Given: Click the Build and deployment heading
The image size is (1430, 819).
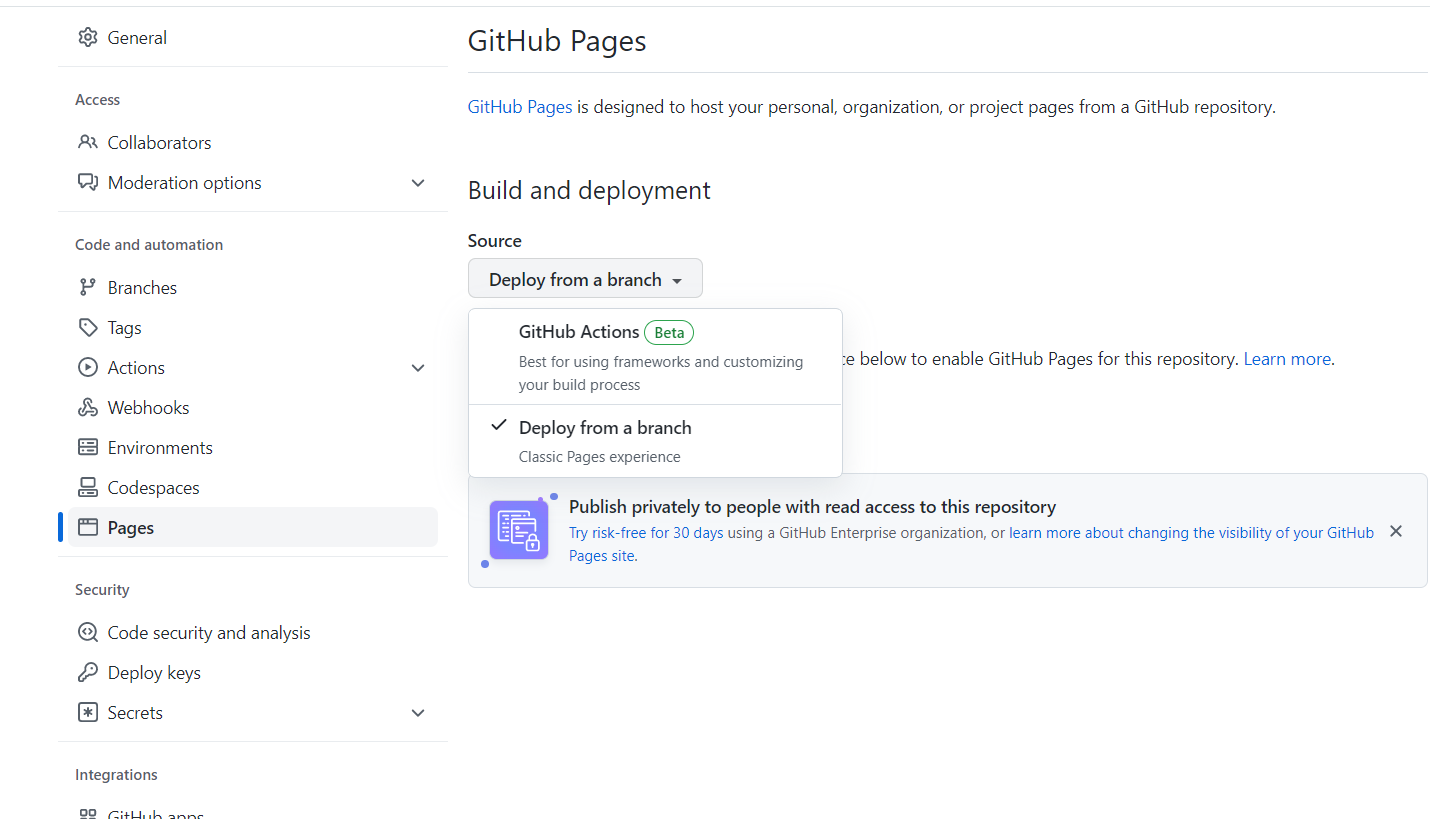Looking at the screenshot, I should [x=589, y=190].
